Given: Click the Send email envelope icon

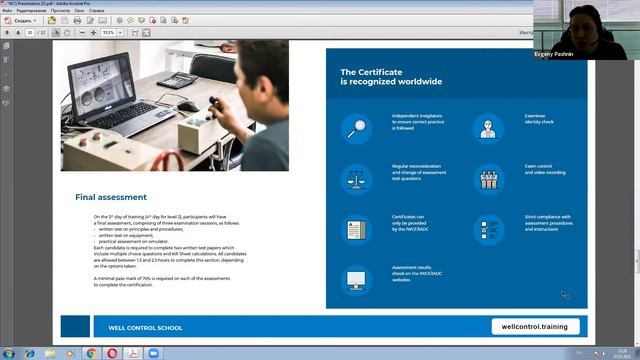Looking at the screenshot, I should tap(102, 20).
